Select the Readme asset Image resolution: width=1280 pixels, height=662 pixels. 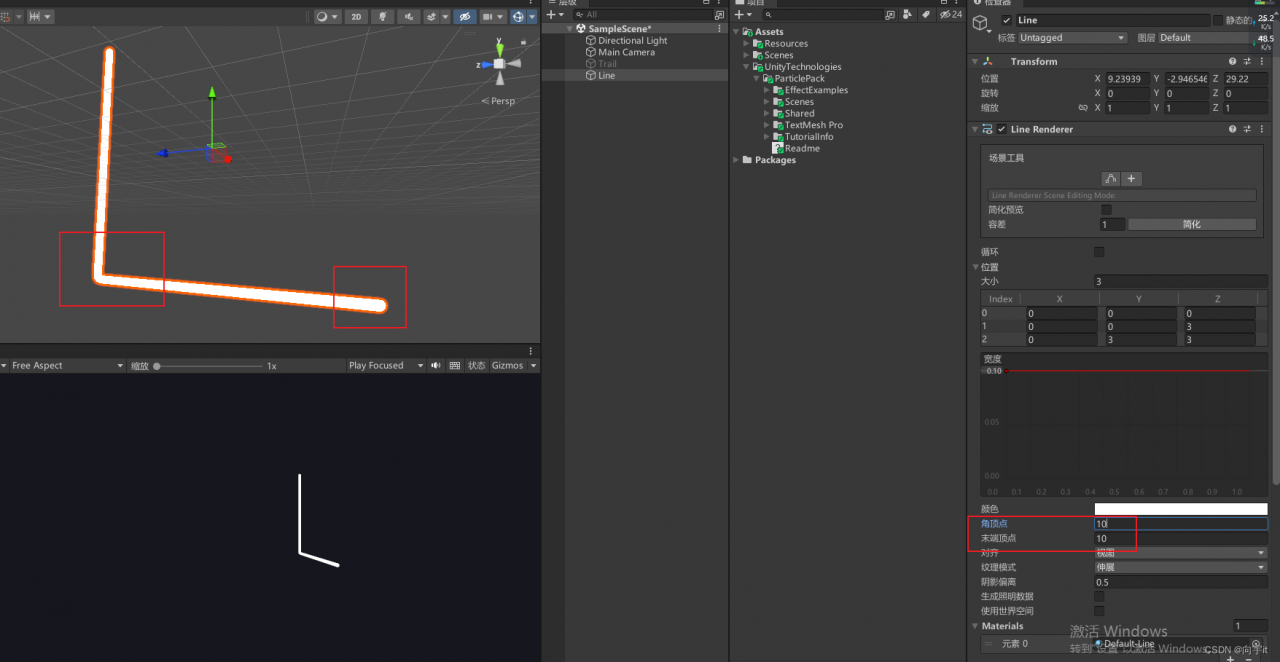pos(802,148)
